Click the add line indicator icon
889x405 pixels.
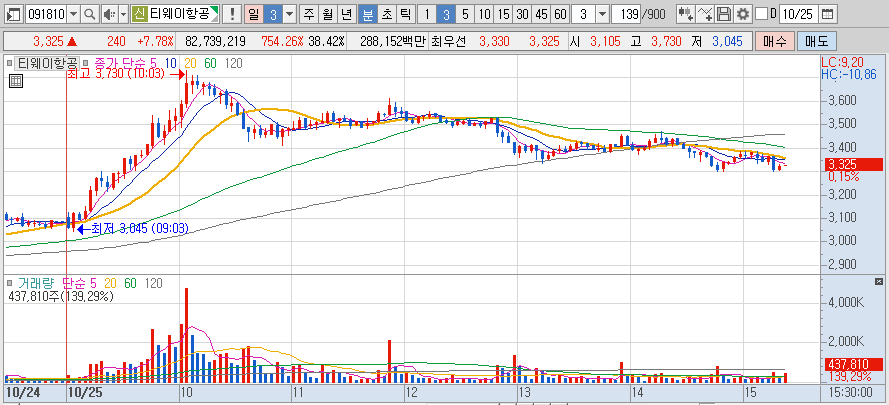click(705, 14)
